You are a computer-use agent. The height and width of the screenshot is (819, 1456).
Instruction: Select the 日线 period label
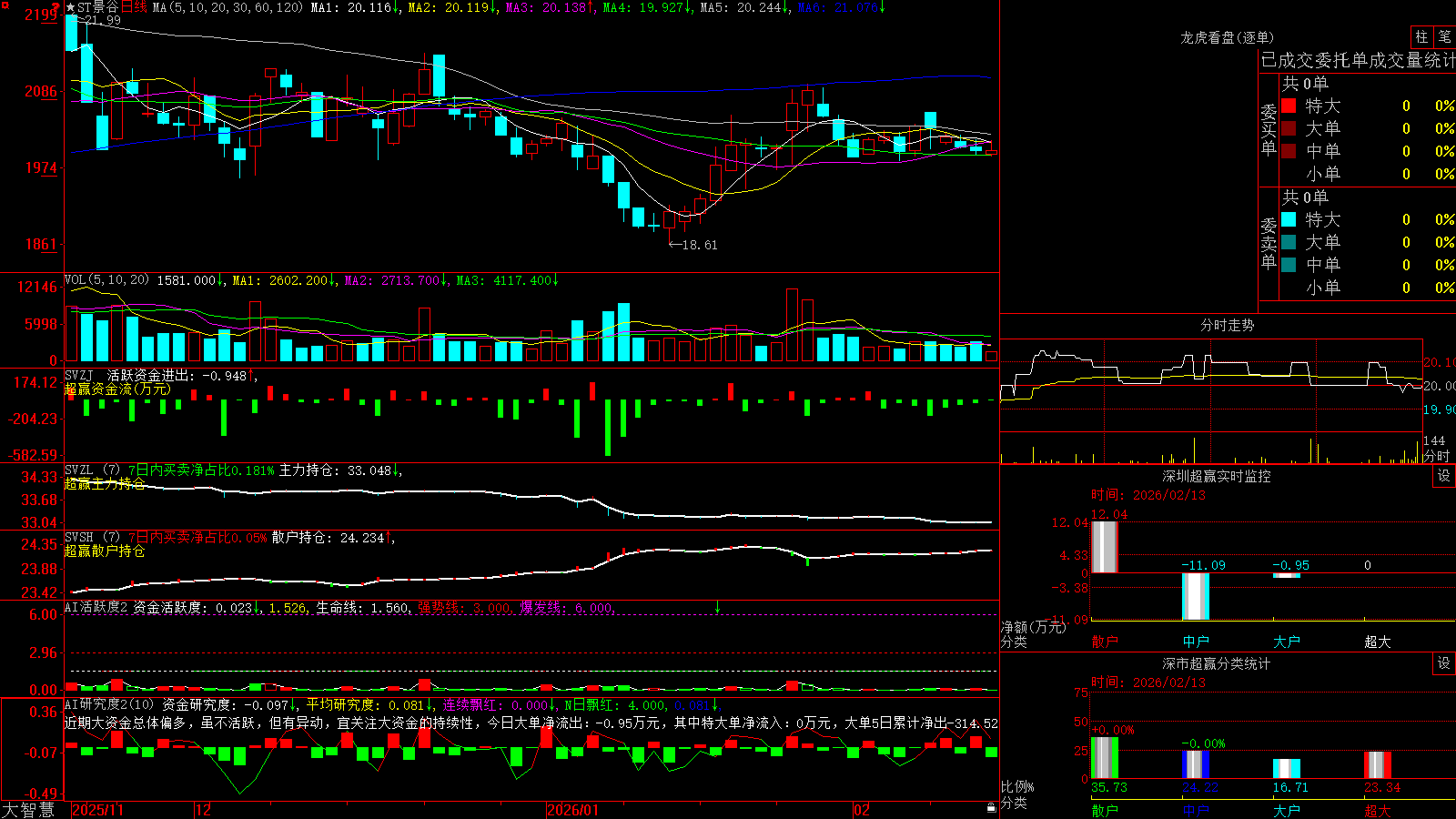[134, 7]
